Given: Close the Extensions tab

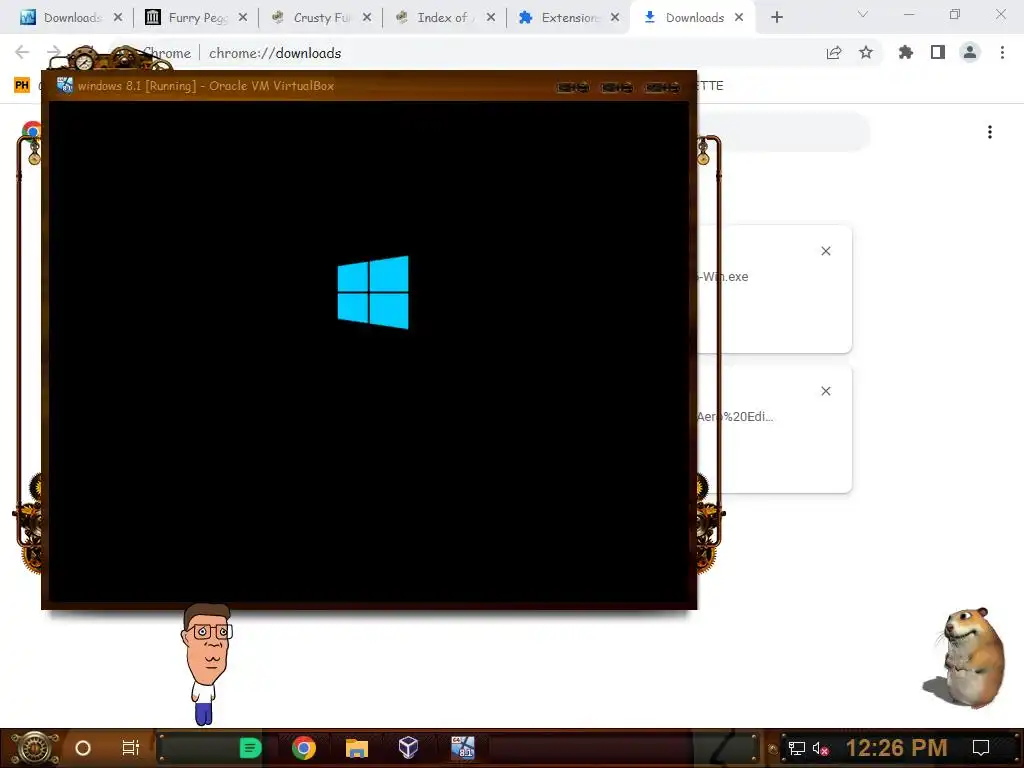Looking at the screenshot, I should pos(615,18).
